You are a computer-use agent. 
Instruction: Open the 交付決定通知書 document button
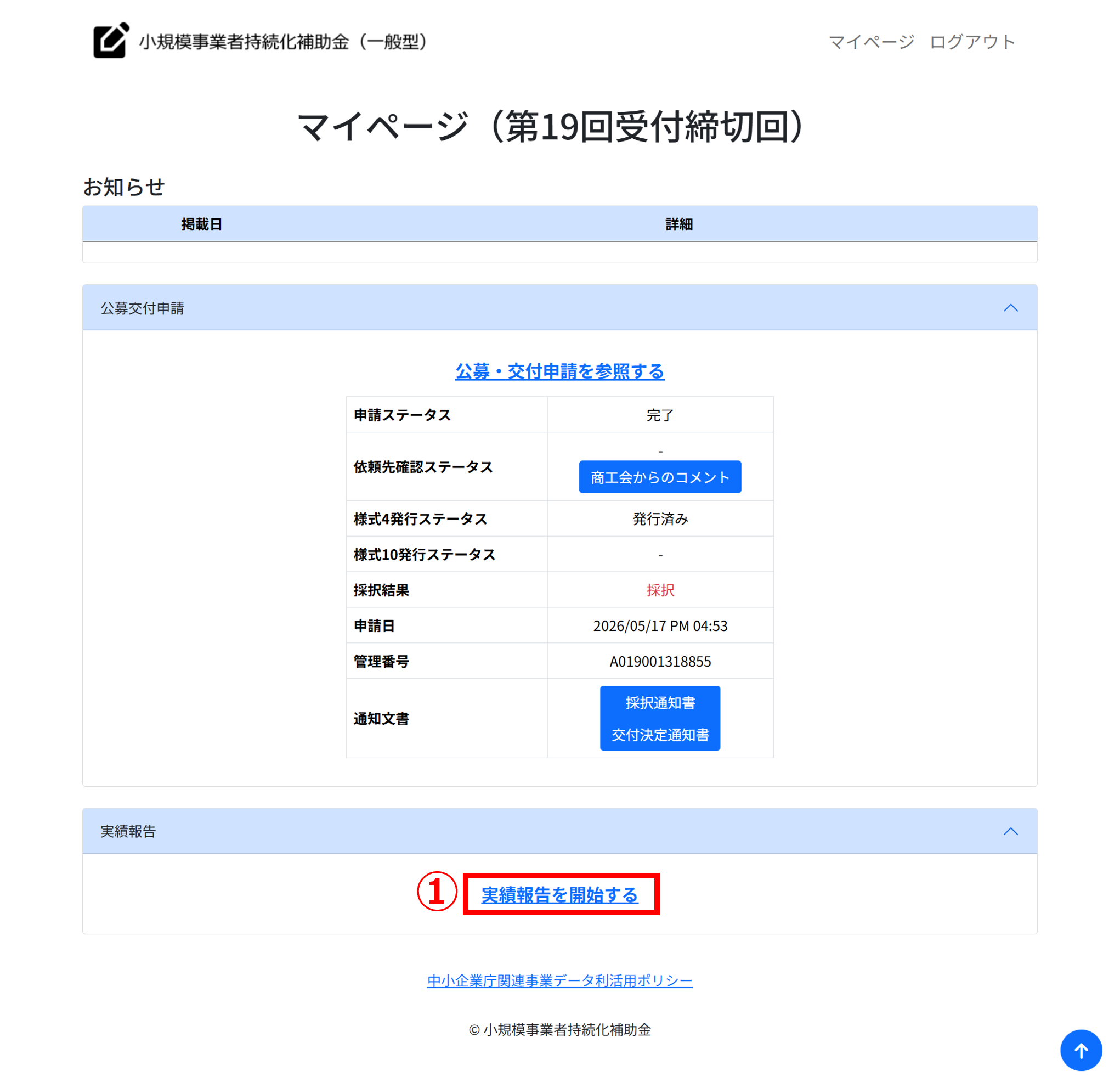[659, 734]
